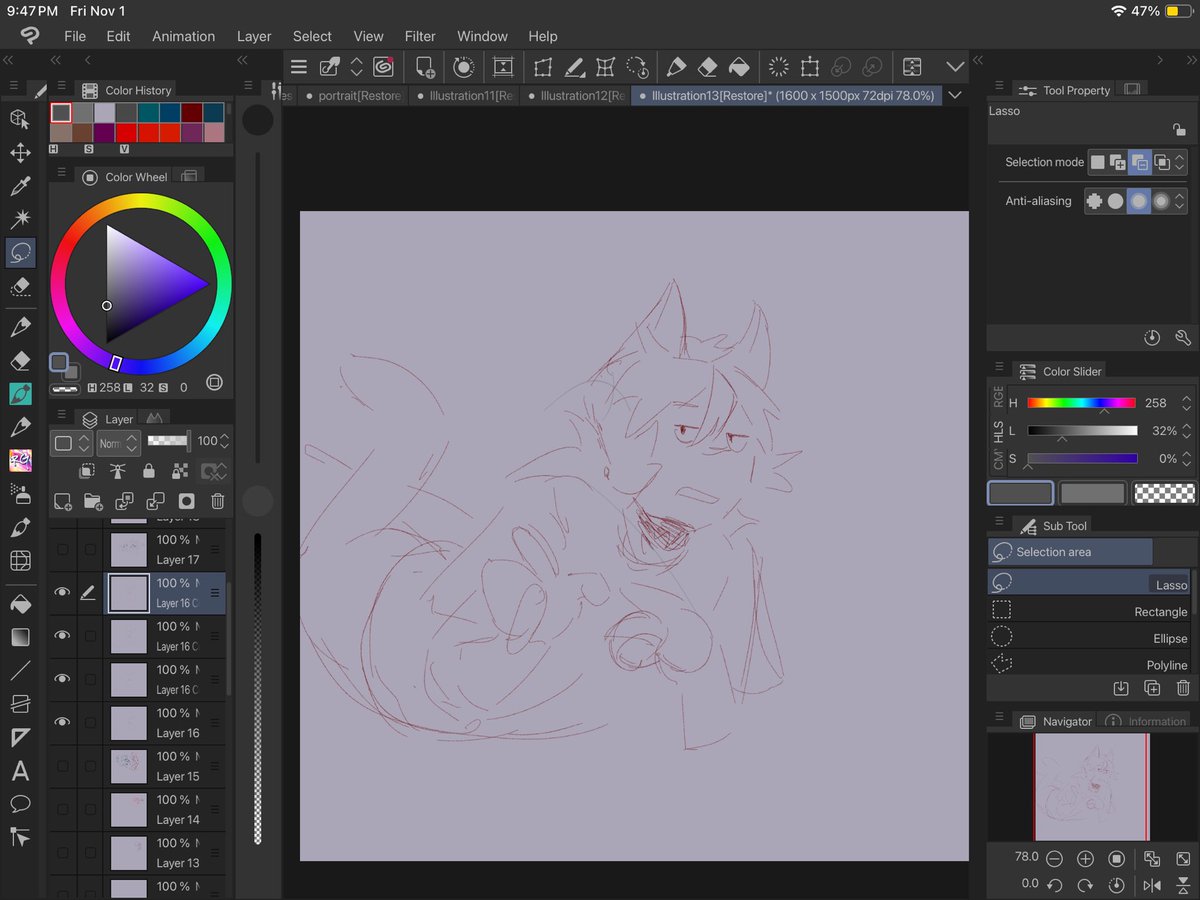The width and height of the screenshot is (1200, 900).
Task: Adjust the Saturation 0% stepper
Action: click(1186, 459)
